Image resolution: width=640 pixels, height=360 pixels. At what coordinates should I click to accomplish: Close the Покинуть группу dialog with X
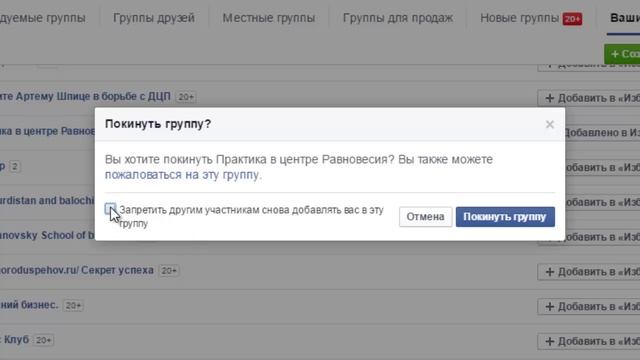(550, 124)
